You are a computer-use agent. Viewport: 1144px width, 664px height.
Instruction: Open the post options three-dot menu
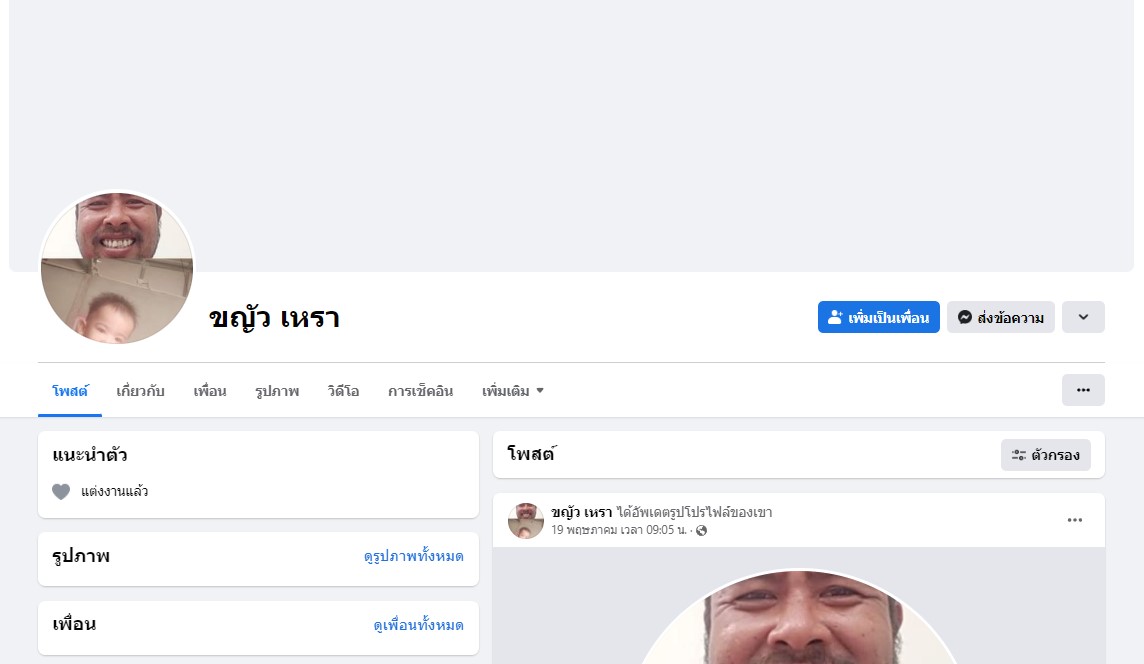click(1075, 520)
